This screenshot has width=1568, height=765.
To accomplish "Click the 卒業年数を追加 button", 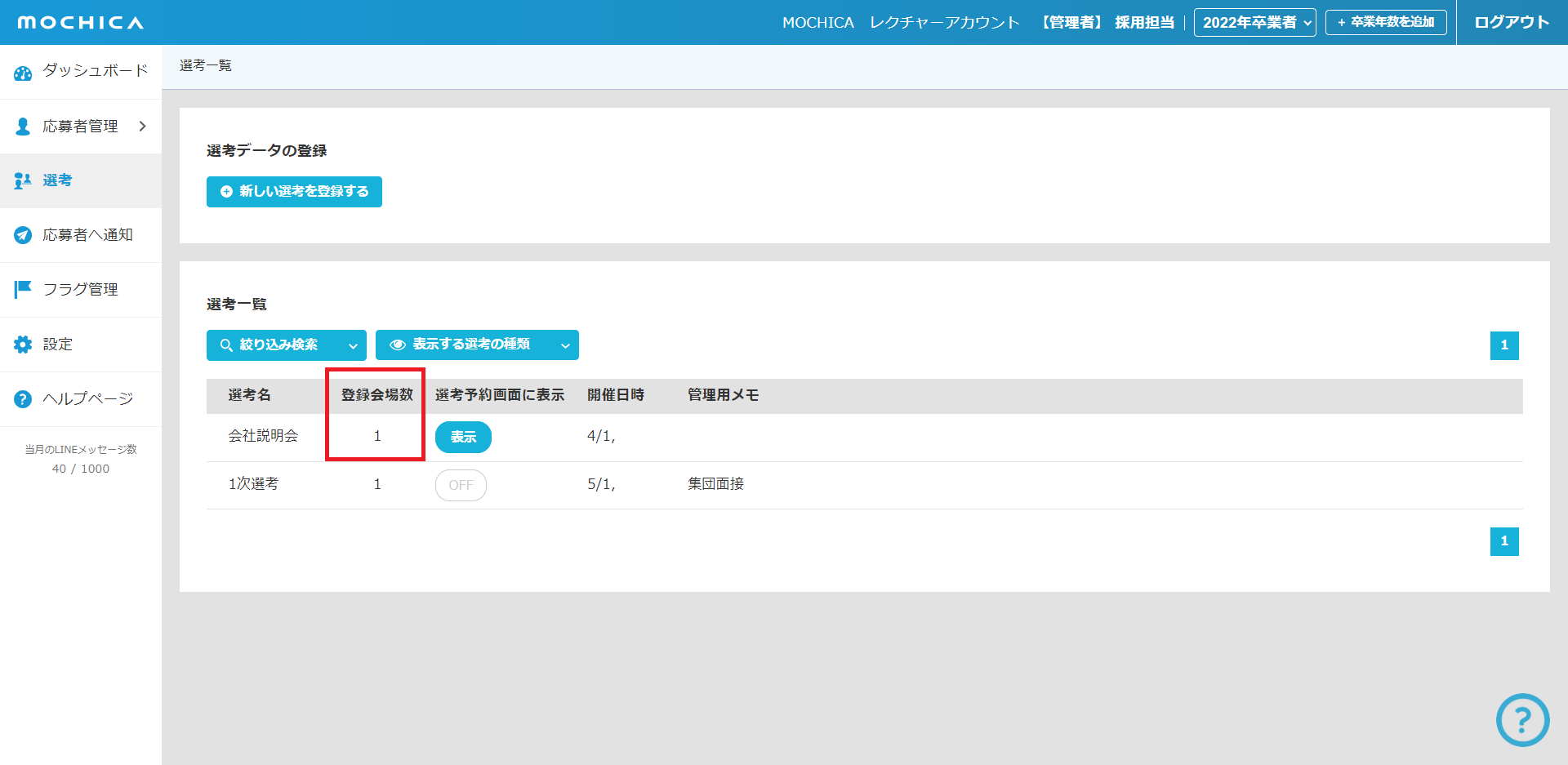I will pyautogui.click(x=1386, y=23).
